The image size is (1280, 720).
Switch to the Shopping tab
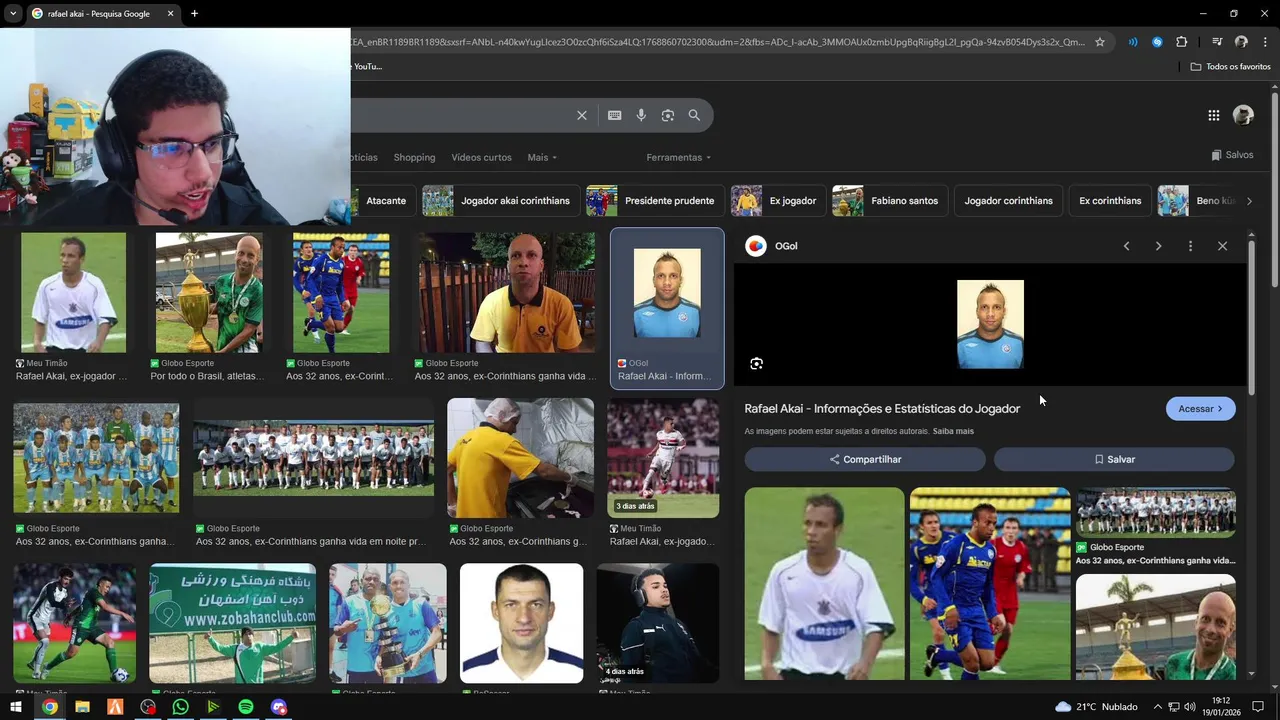click(x=414, y=157)
